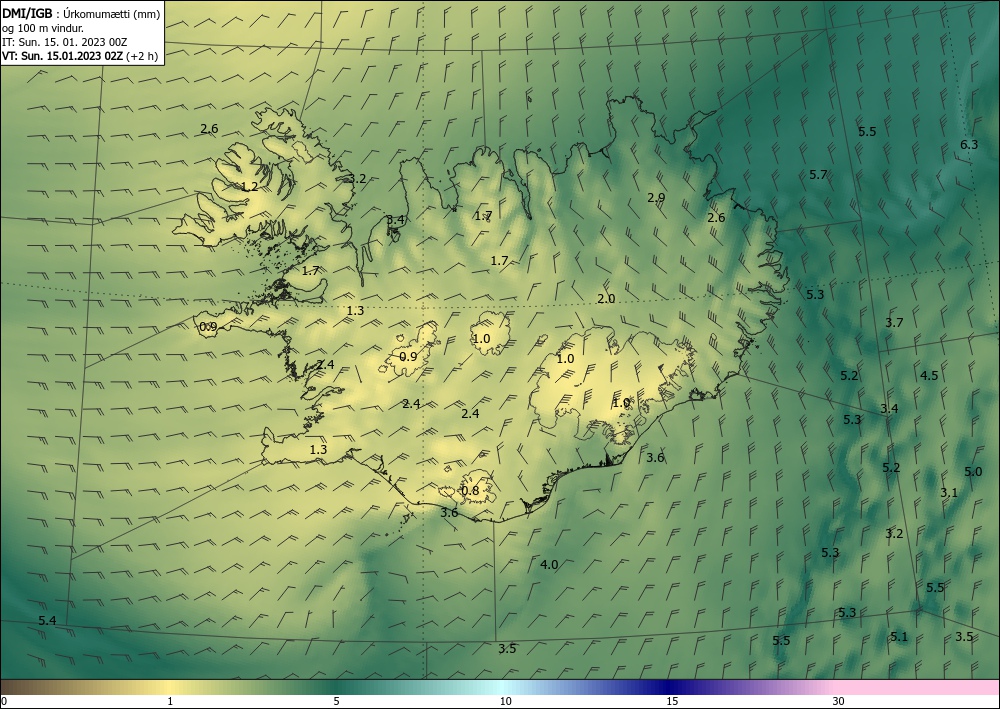The image size is (1000, 709).
Task: Click the 2.9 precipitable water value
Action: (656, 198)
